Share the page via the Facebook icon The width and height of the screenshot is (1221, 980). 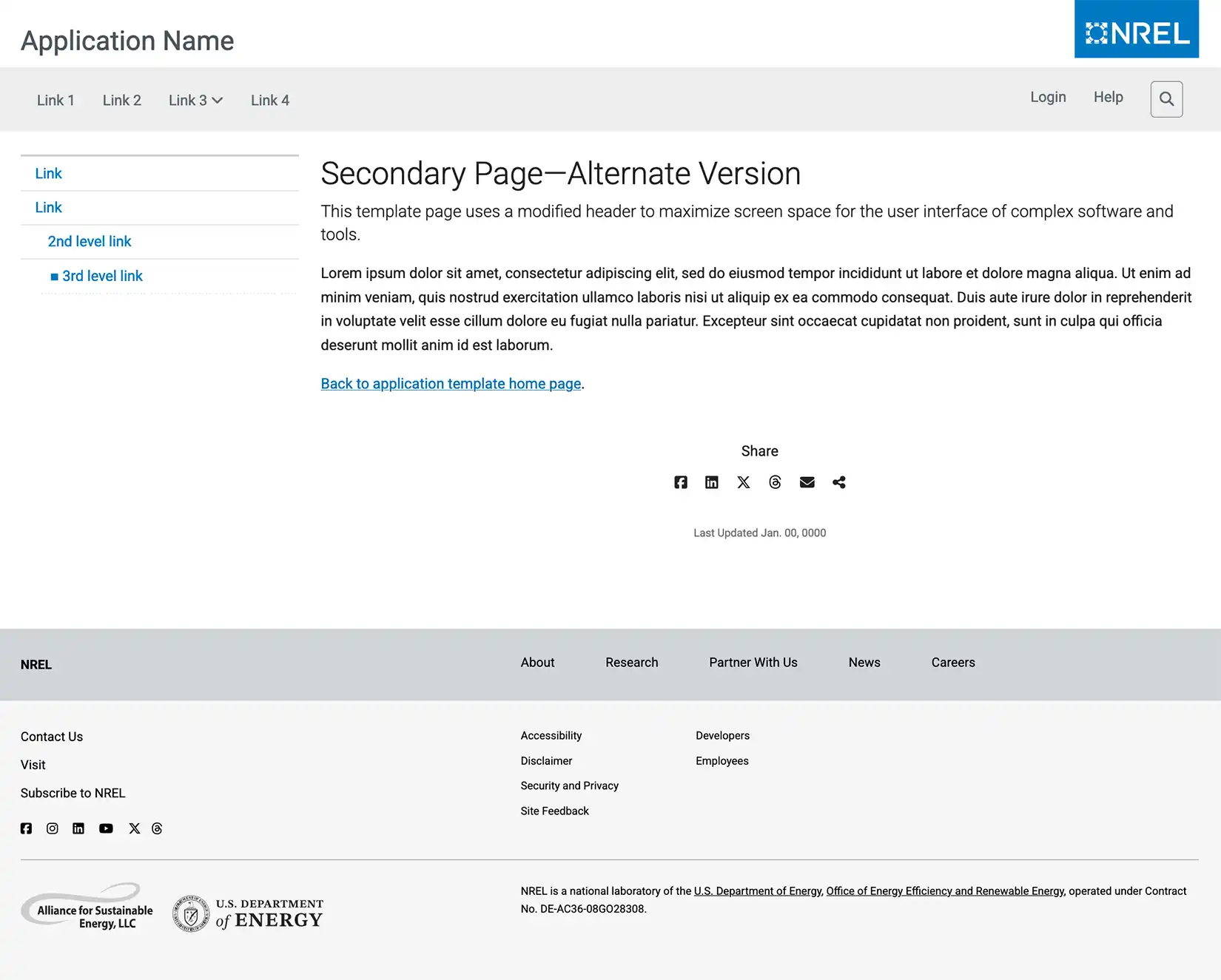click(x=680, y=481)
